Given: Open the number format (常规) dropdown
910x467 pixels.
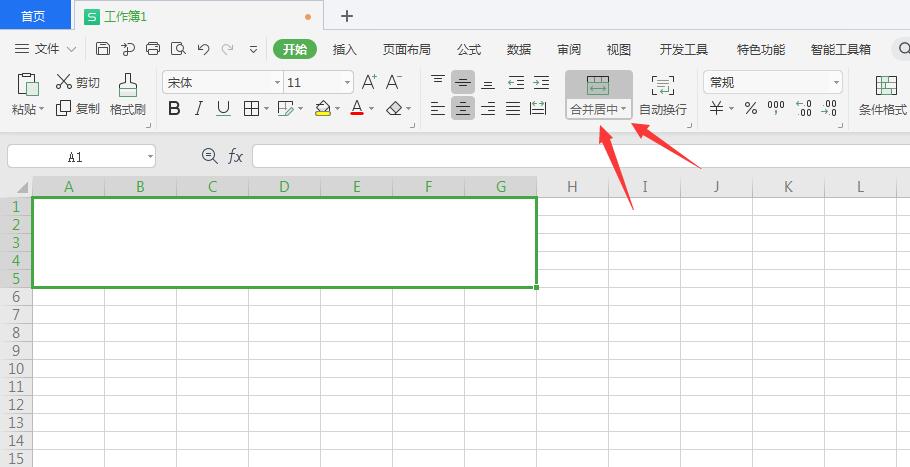Looking at the screenshot, I should click(x=836, y=82).
